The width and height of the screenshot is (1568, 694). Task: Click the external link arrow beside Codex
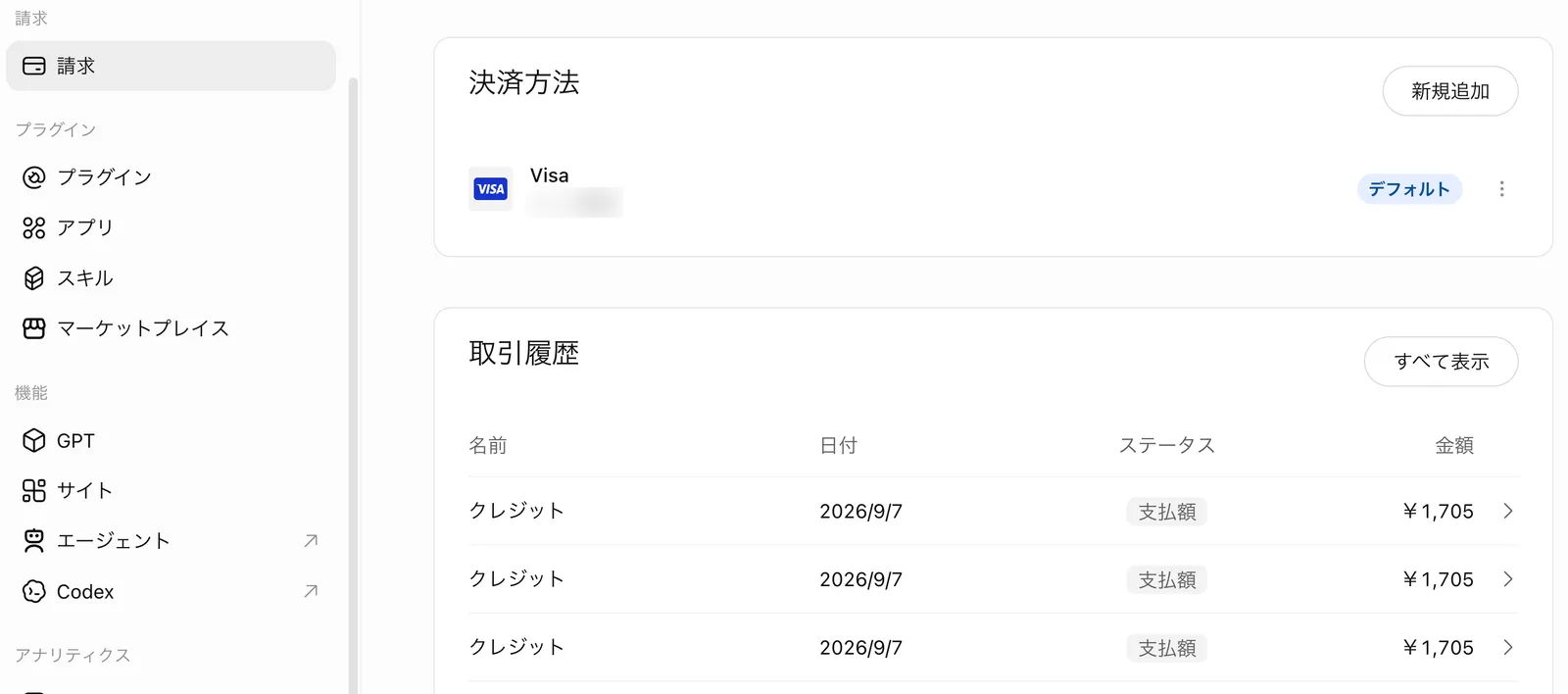tap(311, 591)
